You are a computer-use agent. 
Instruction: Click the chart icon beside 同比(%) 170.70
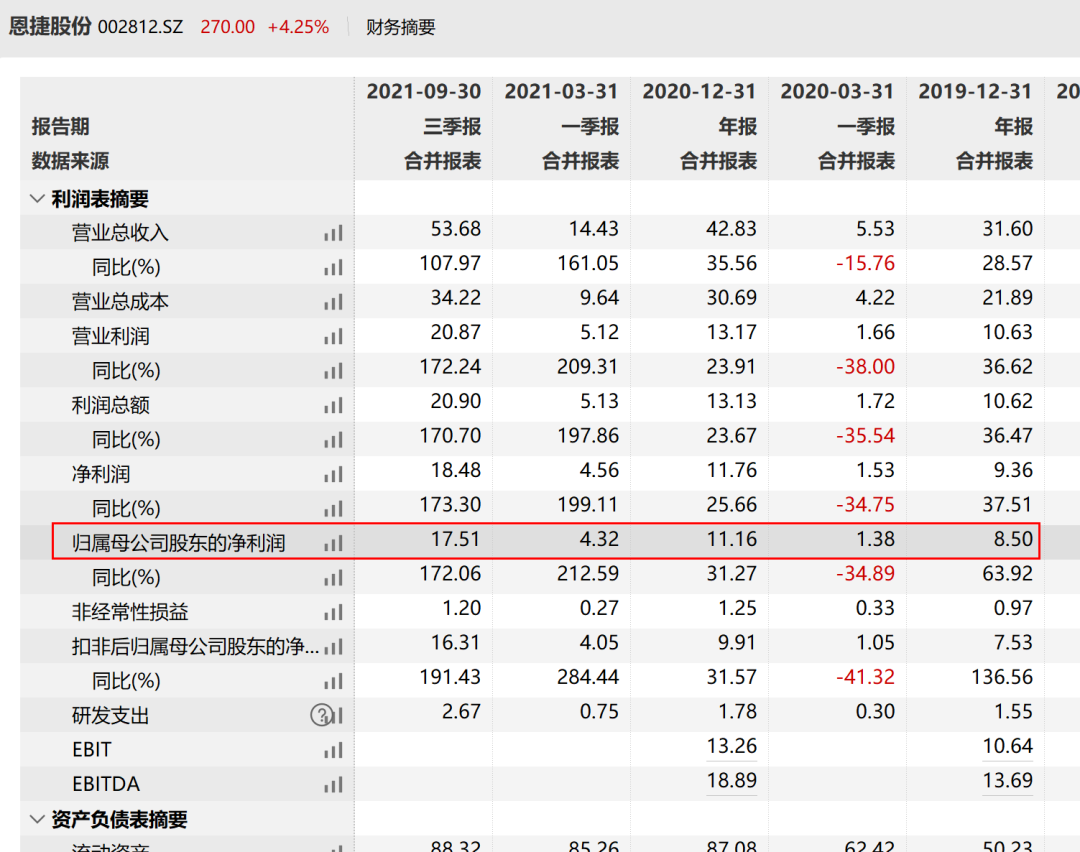(333, 440)
